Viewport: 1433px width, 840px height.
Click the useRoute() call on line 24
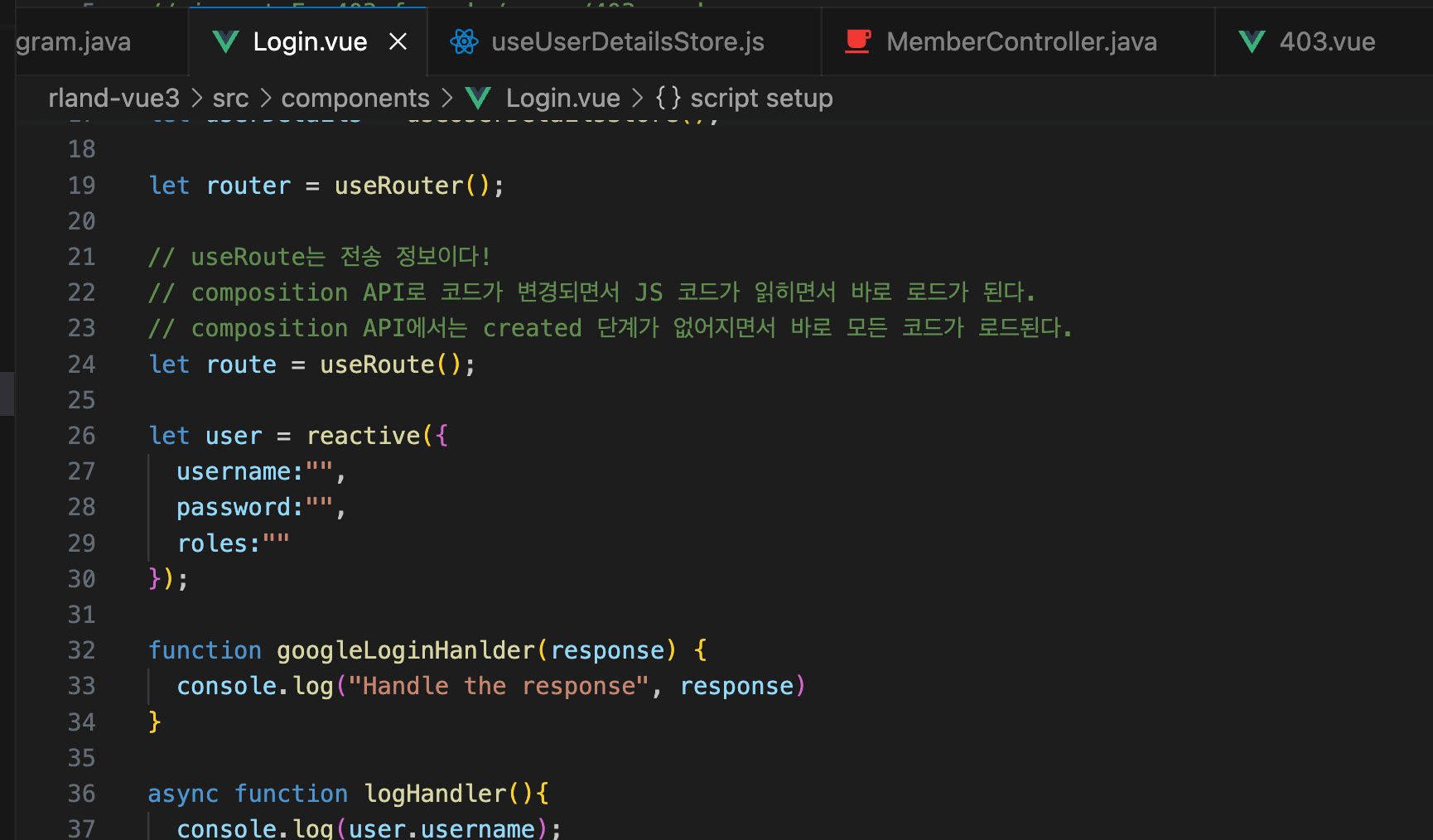point(390,364)
